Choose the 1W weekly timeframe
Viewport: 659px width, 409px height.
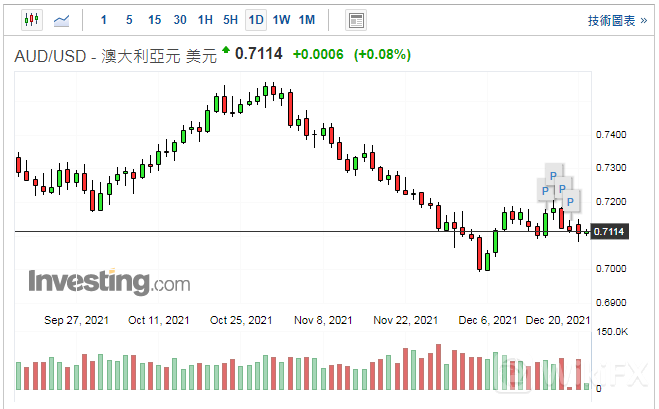[281, 19]
